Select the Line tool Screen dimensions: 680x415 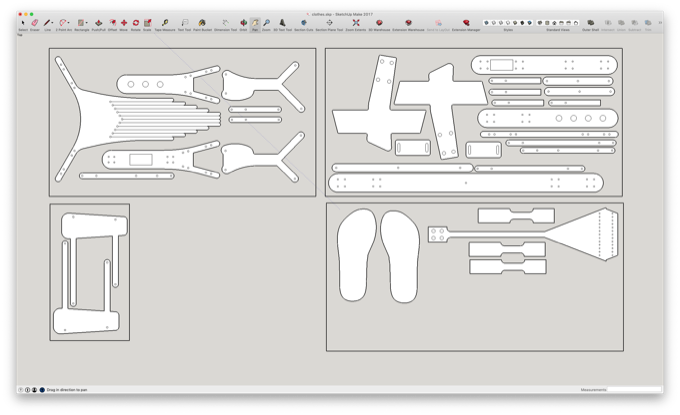(x=47, y=23)
